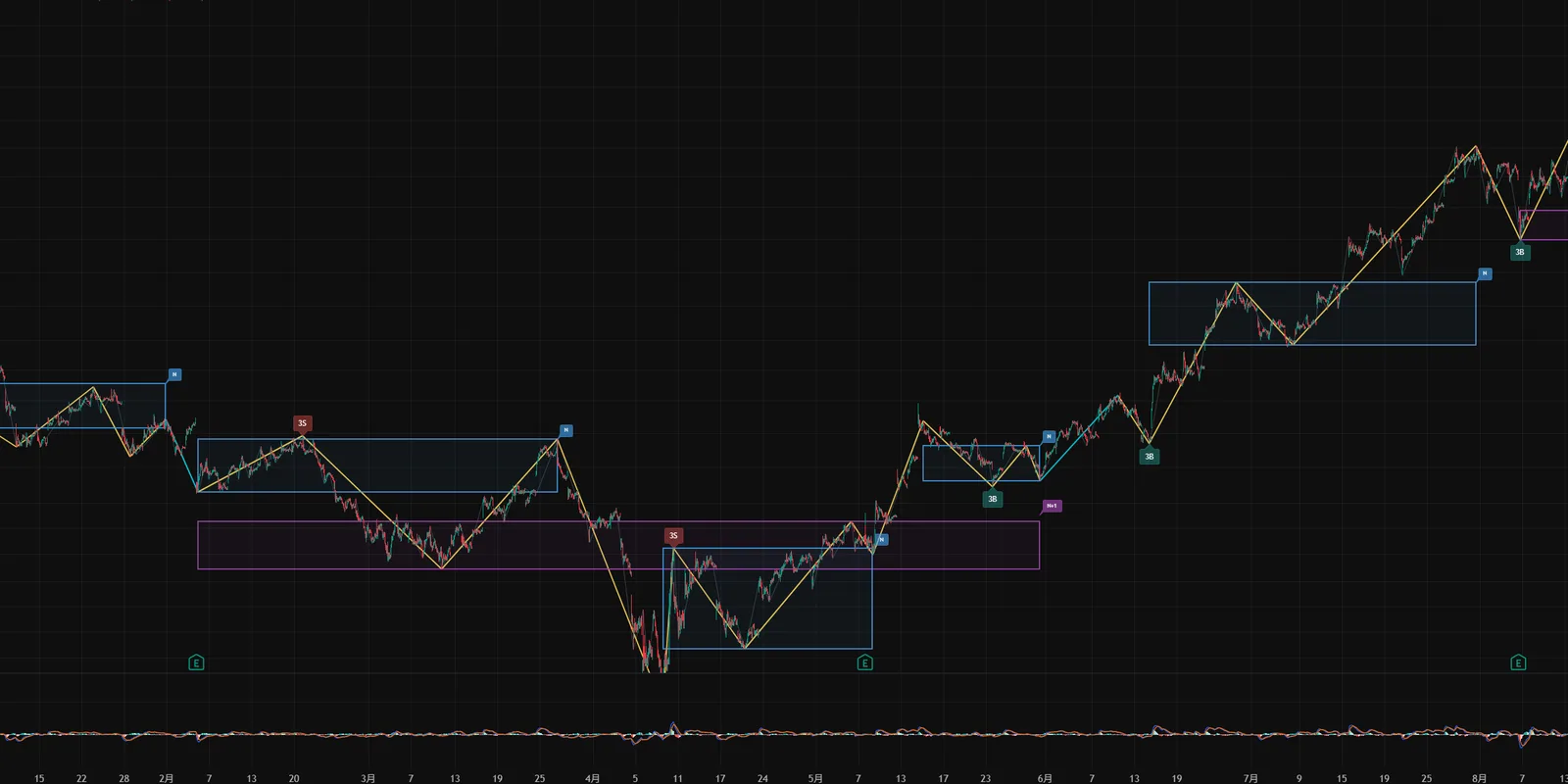The height and width of the screenshot is (784, 1568).
Task: Click the blue N label on the early June box
Action: pyautogui.click(x=1049, y=436)
